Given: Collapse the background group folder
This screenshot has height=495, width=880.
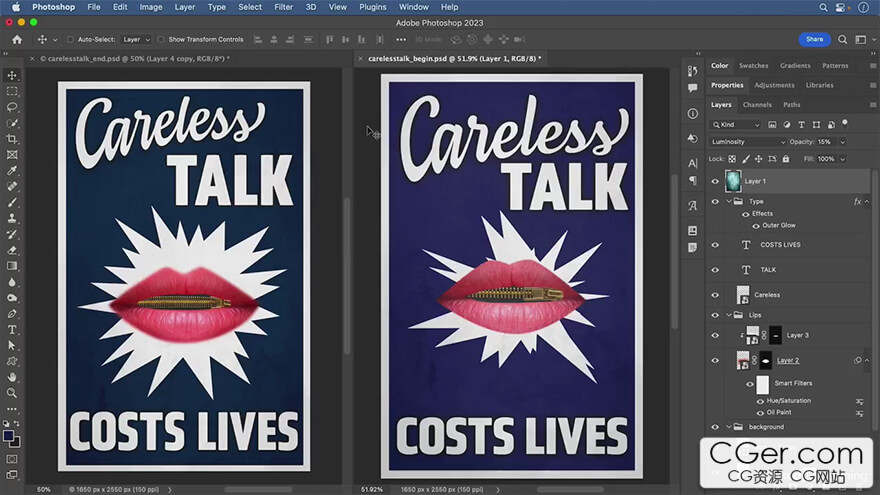Looking at the screenshot, I should 729,427.
